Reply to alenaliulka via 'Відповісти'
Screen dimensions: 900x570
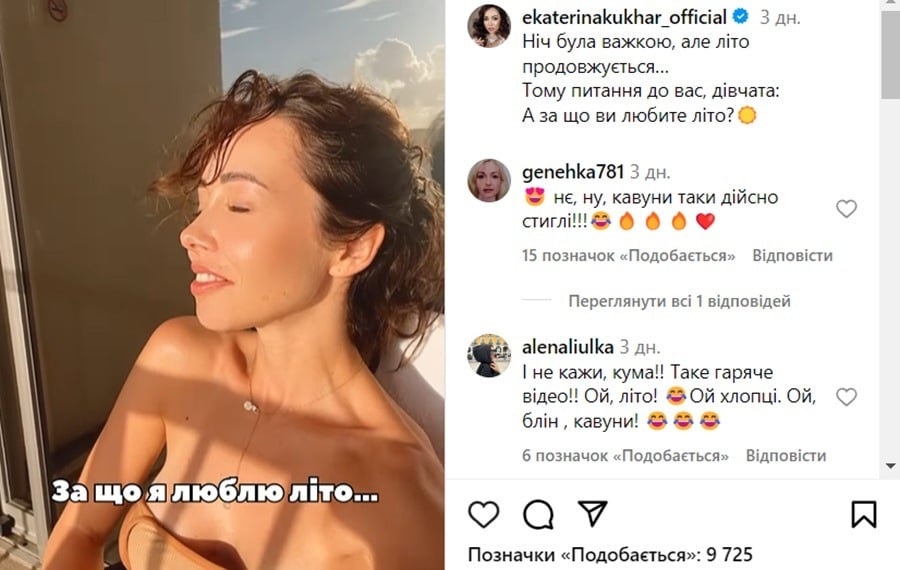click(x=786, y=456)
